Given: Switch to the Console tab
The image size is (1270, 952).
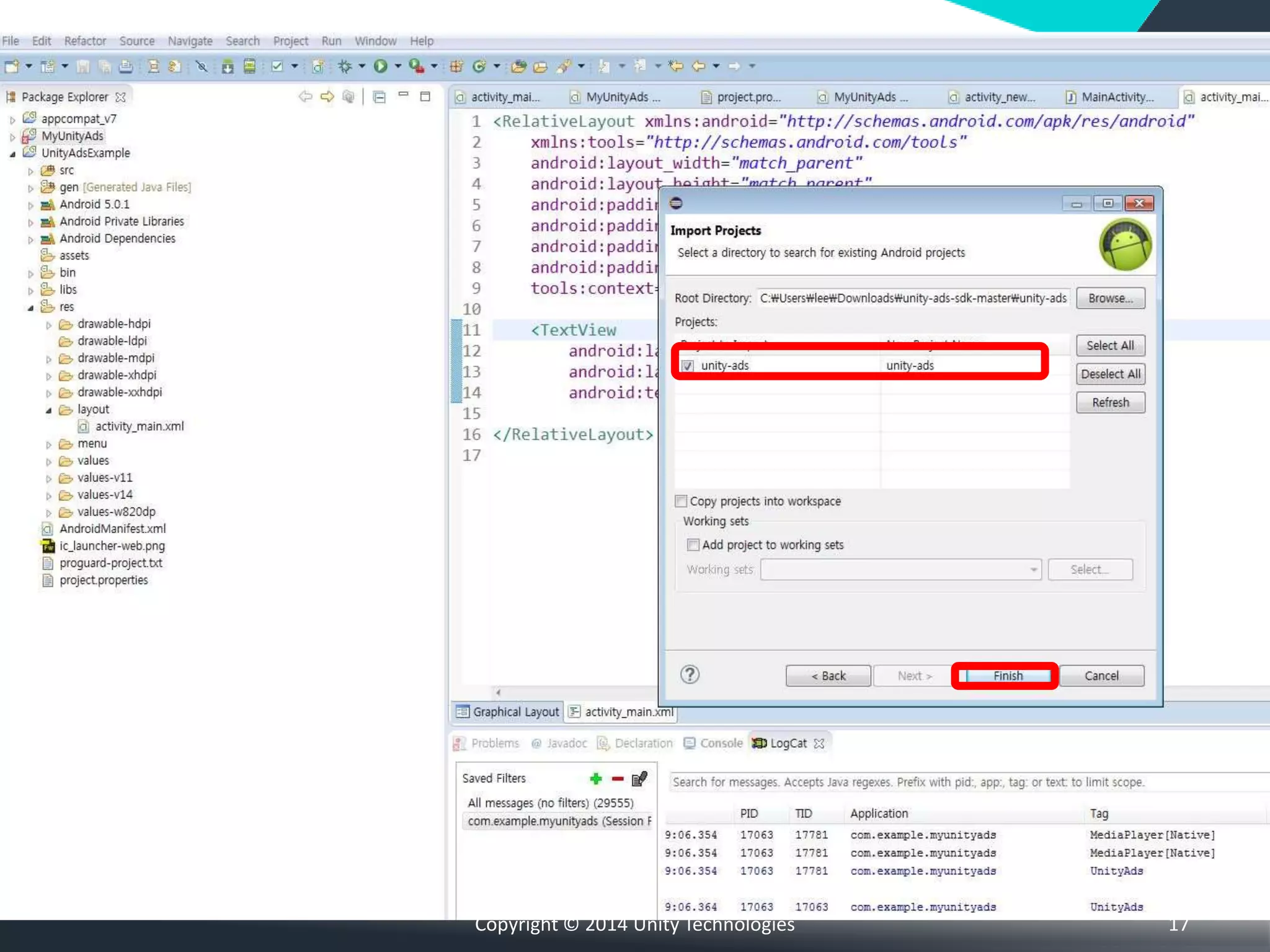Looking at the screenshot, I should [x=713, y=743].
